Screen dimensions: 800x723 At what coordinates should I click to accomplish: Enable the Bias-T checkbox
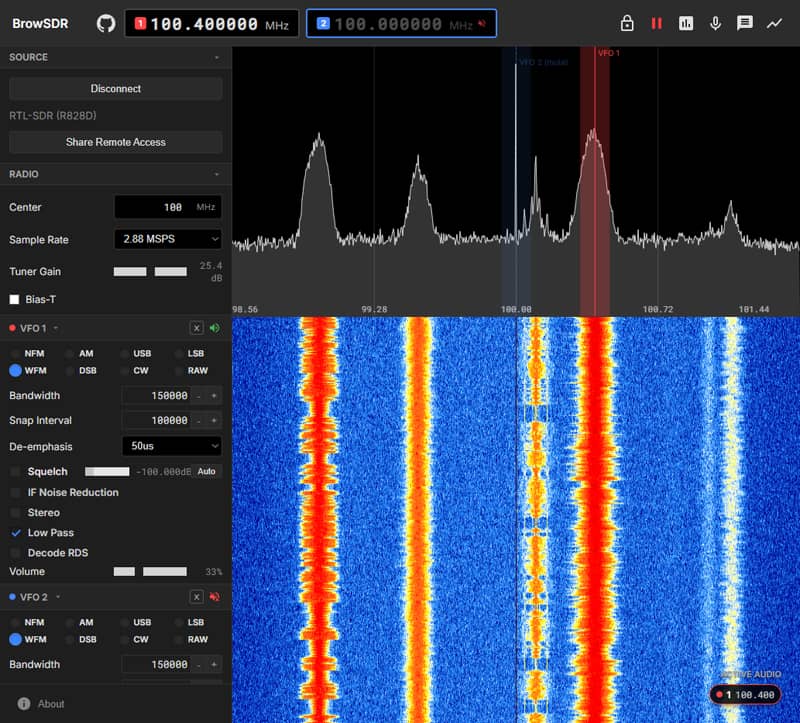click(14, 300)
